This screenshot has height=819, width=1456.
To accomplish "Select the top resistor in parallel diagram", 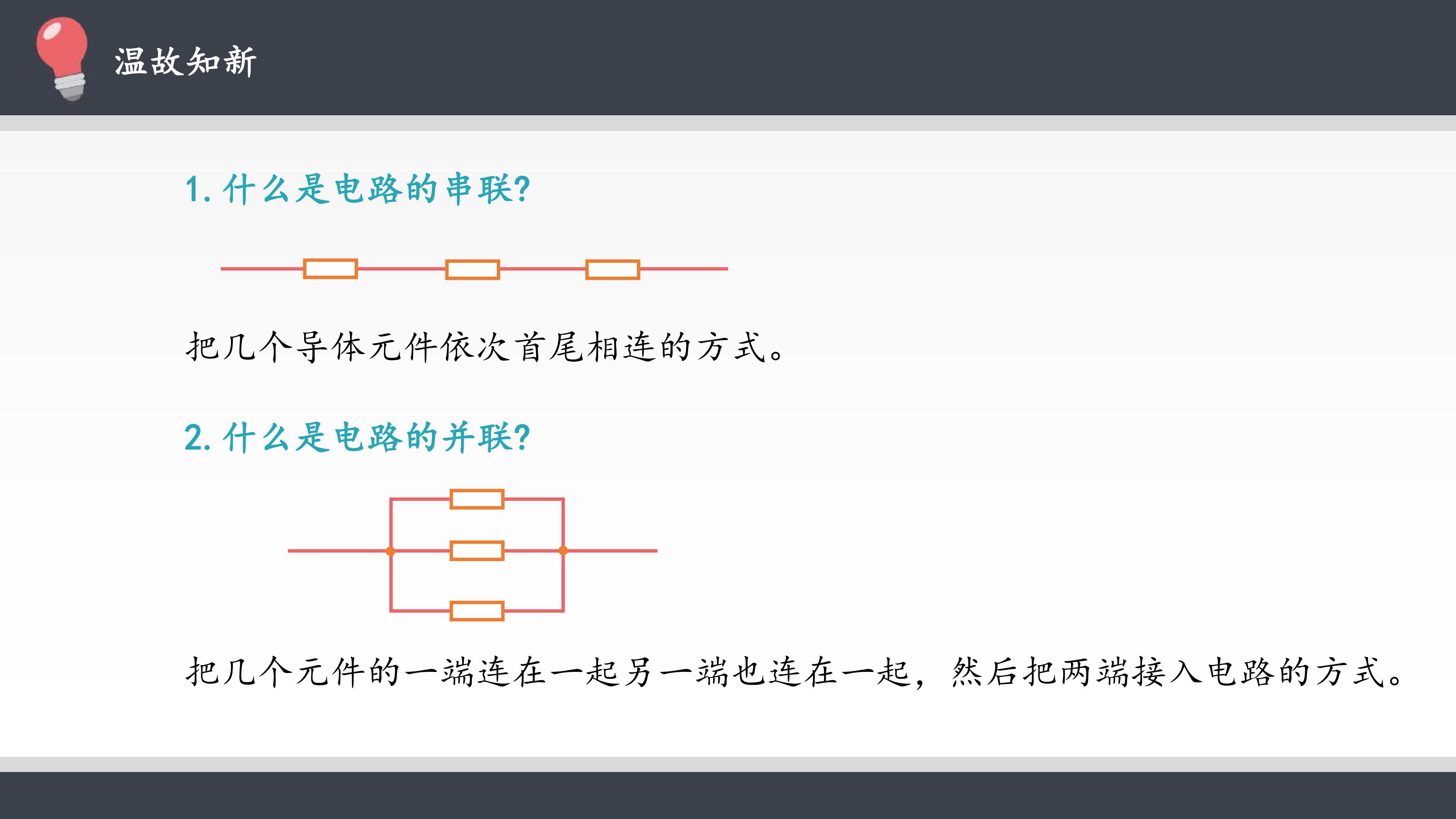I will click(x=477, y=499).
